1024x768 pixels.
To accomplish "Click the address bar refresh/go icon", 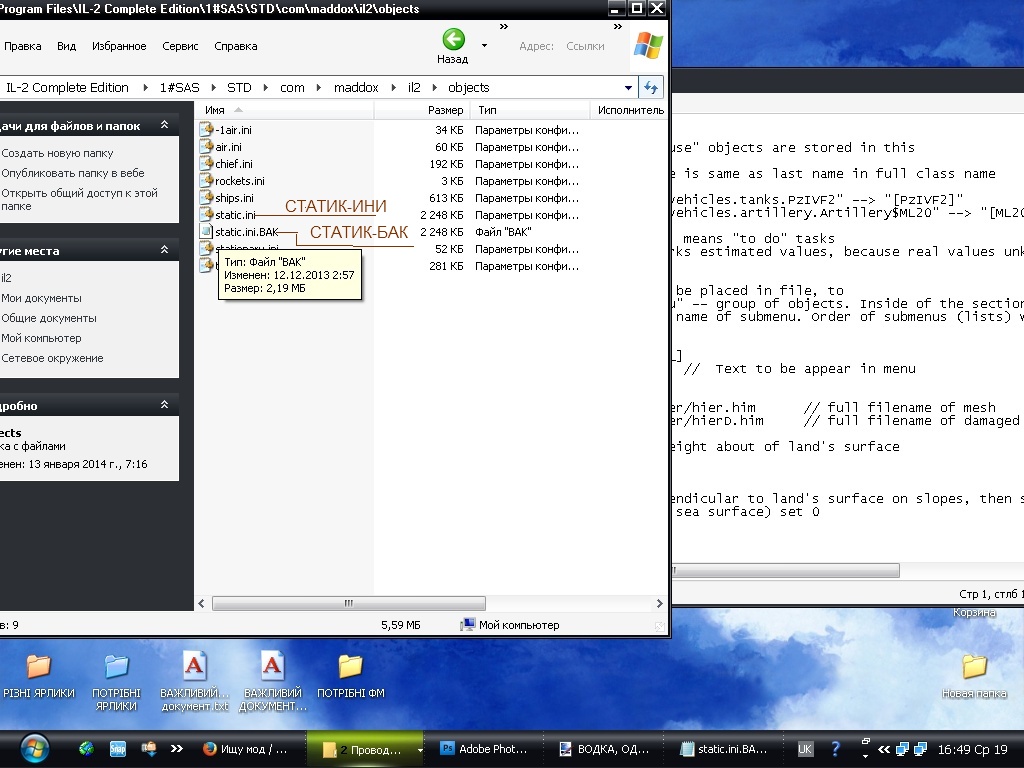I will coord(651,87).
